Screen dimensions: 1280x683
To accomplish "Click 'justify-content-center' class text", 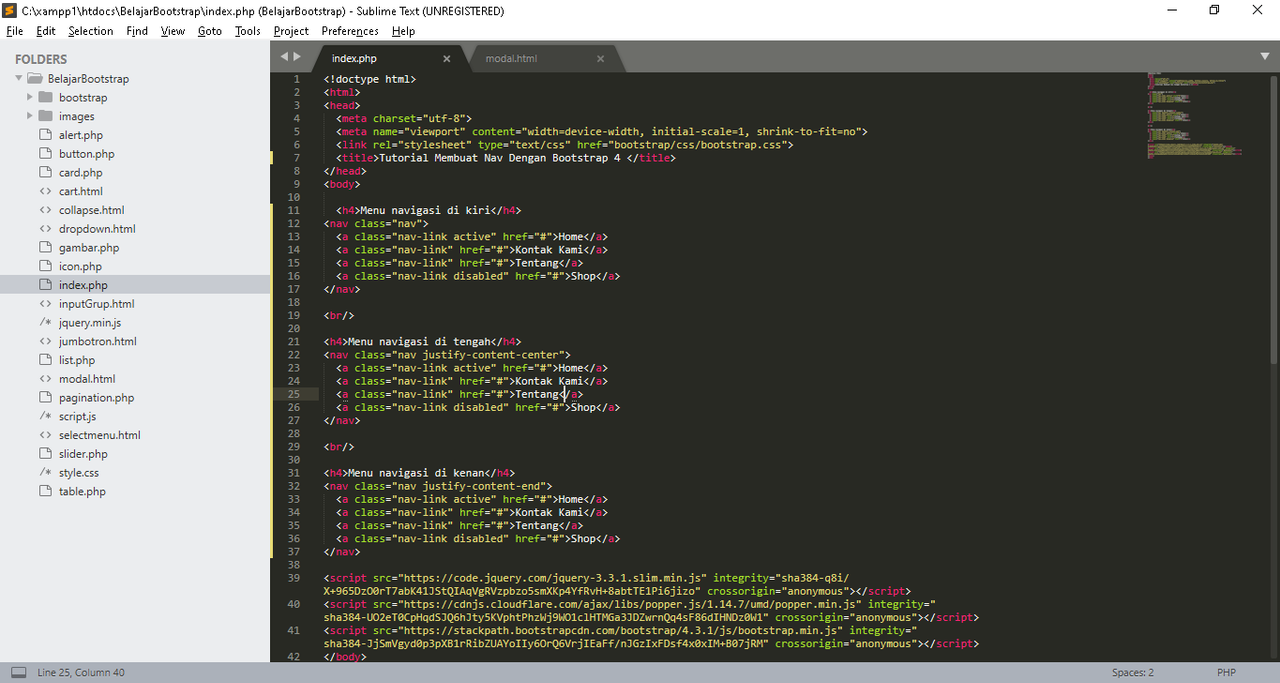I will tap(492, 354).
